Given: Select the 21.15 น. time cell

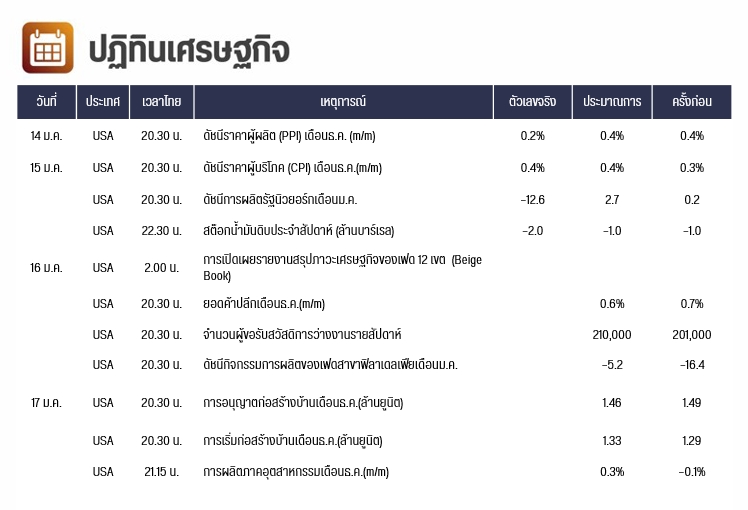Looking at the screenshot, I should click(x=162, y=472).
